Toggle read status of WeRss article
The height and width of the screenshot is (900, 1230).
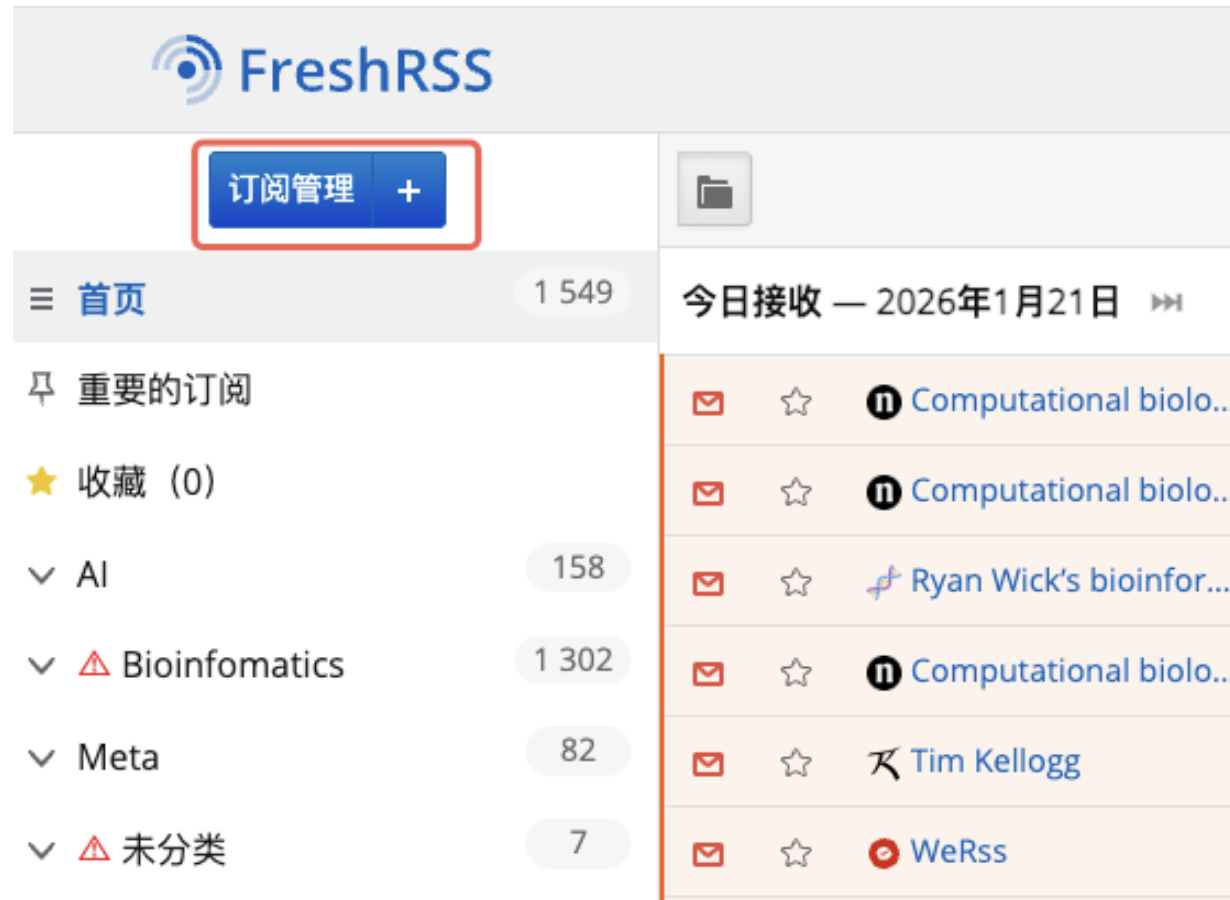[x=708, y=853]
